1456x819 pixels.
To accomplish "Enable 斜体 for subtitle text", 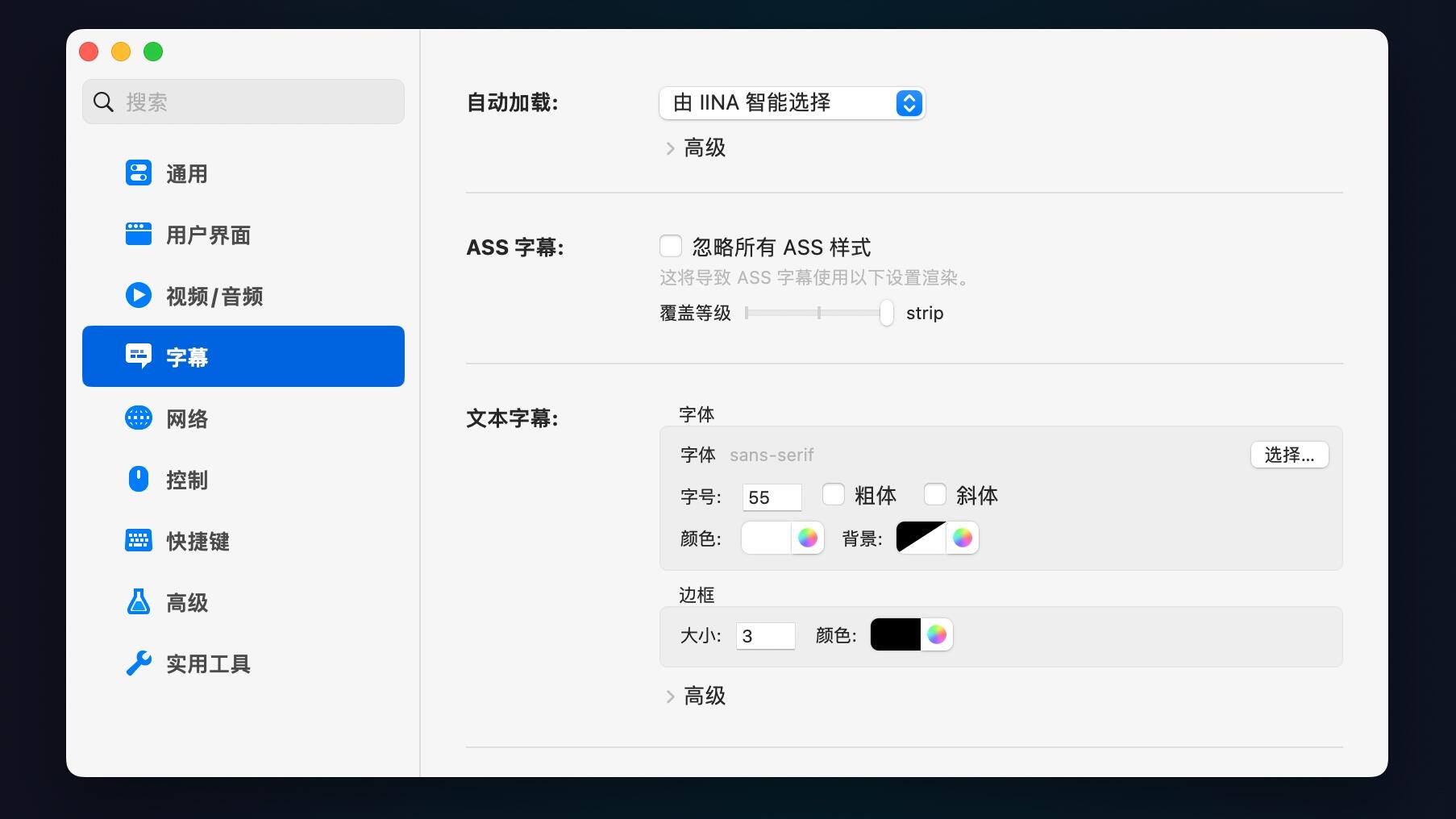I will coord(935,494).
